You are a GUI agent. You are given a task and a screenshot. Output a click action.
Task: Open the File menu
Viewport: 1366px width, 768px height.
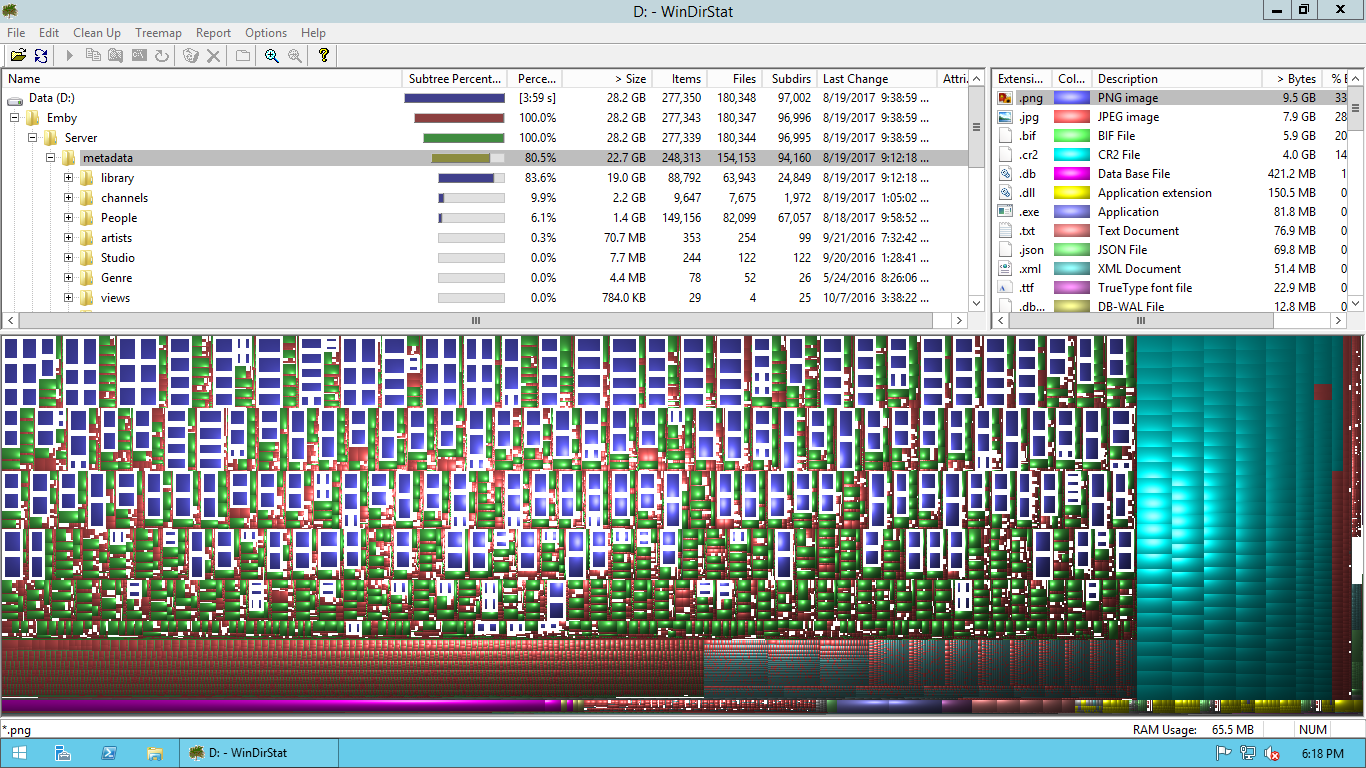[x=16, y=33]
